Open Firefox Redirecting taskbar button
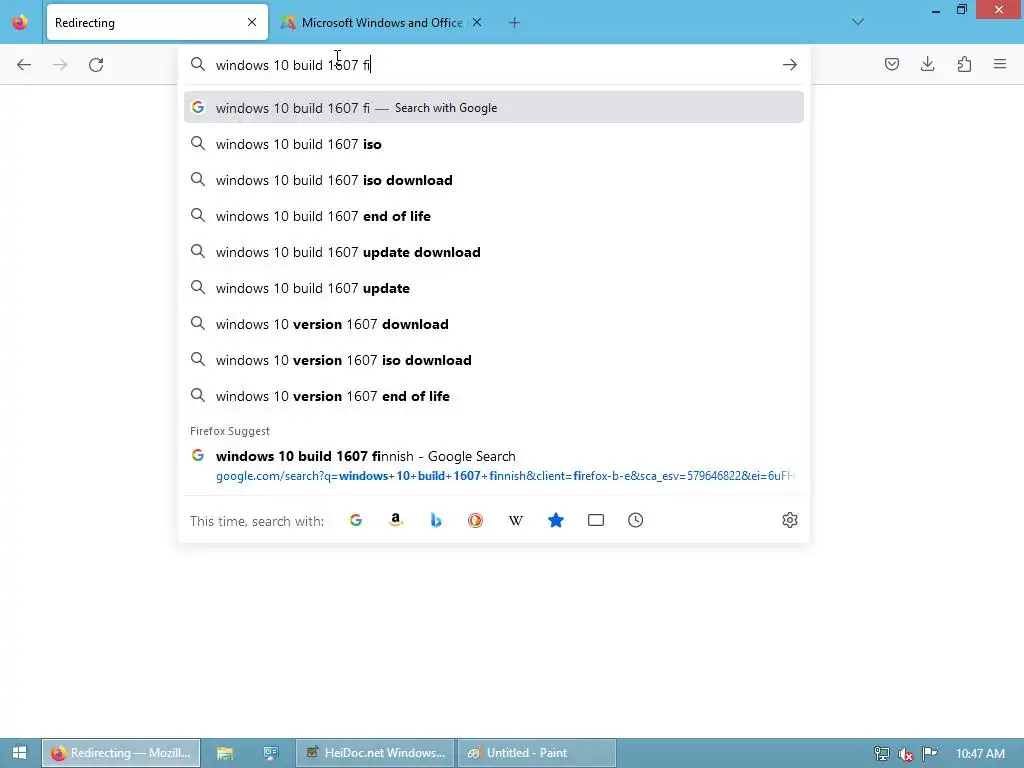1024x768 pixels. tap(121, 753)
